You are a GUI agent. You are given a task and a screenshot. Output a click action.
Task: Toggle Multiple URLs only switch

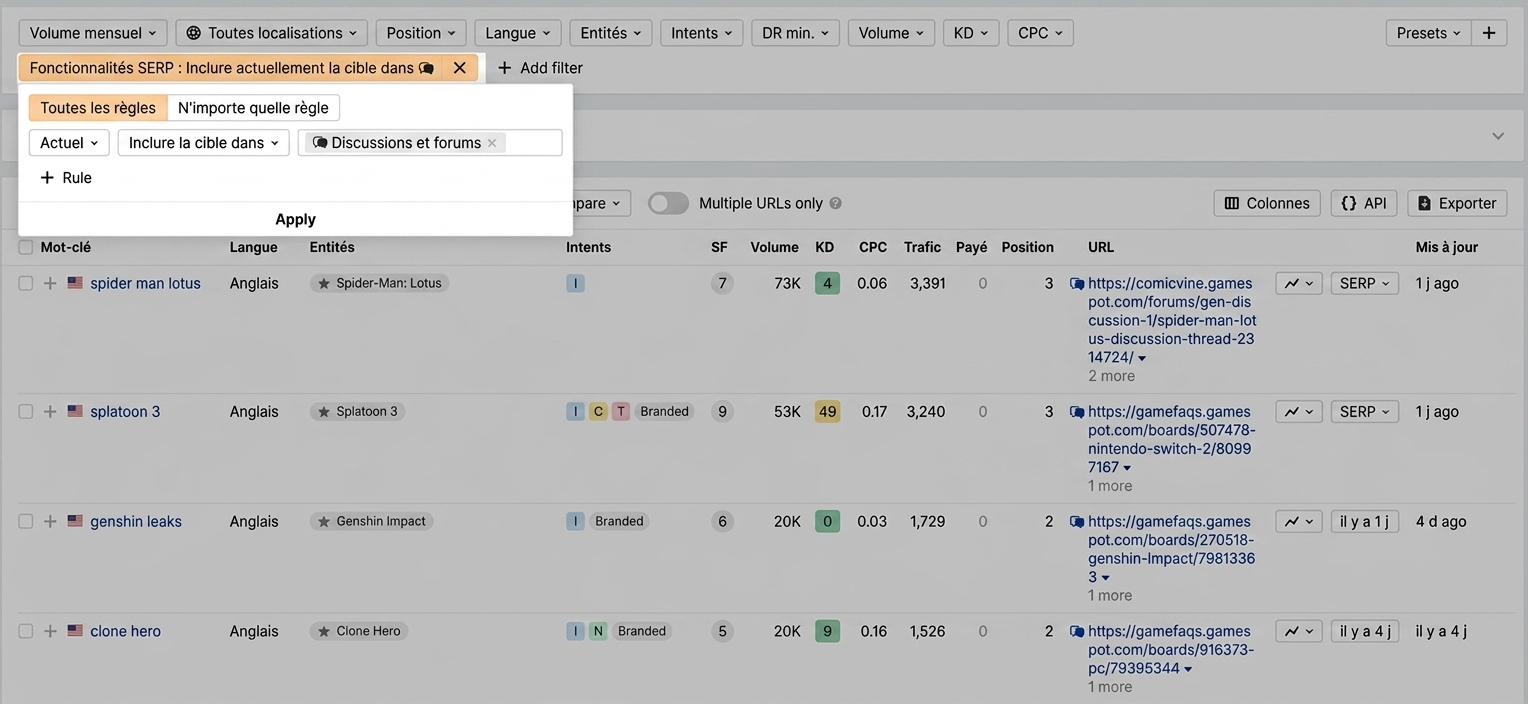668,204
